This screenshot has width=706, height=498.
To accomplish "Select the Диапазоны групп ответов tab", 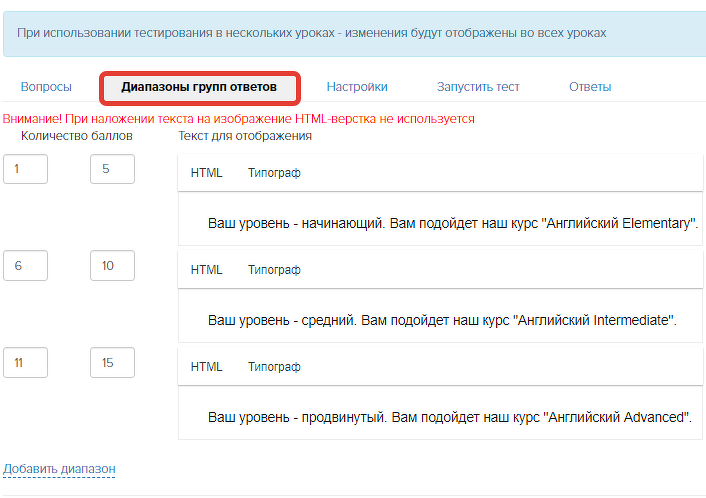I will [199, 87].
